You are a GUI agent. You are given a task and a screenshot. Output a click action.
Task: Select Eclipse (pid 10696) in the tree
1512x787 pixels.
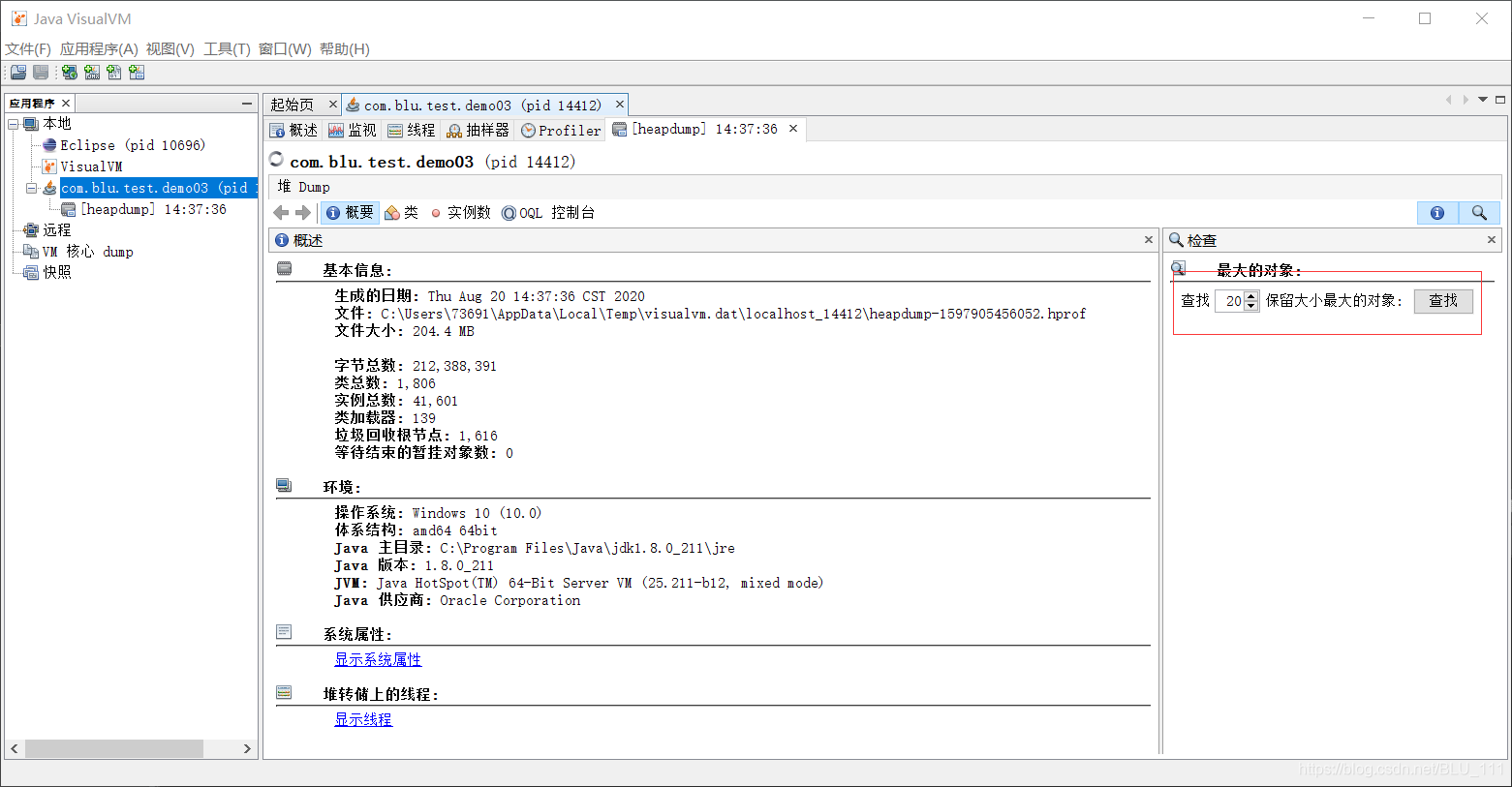[x=133, y=145]
